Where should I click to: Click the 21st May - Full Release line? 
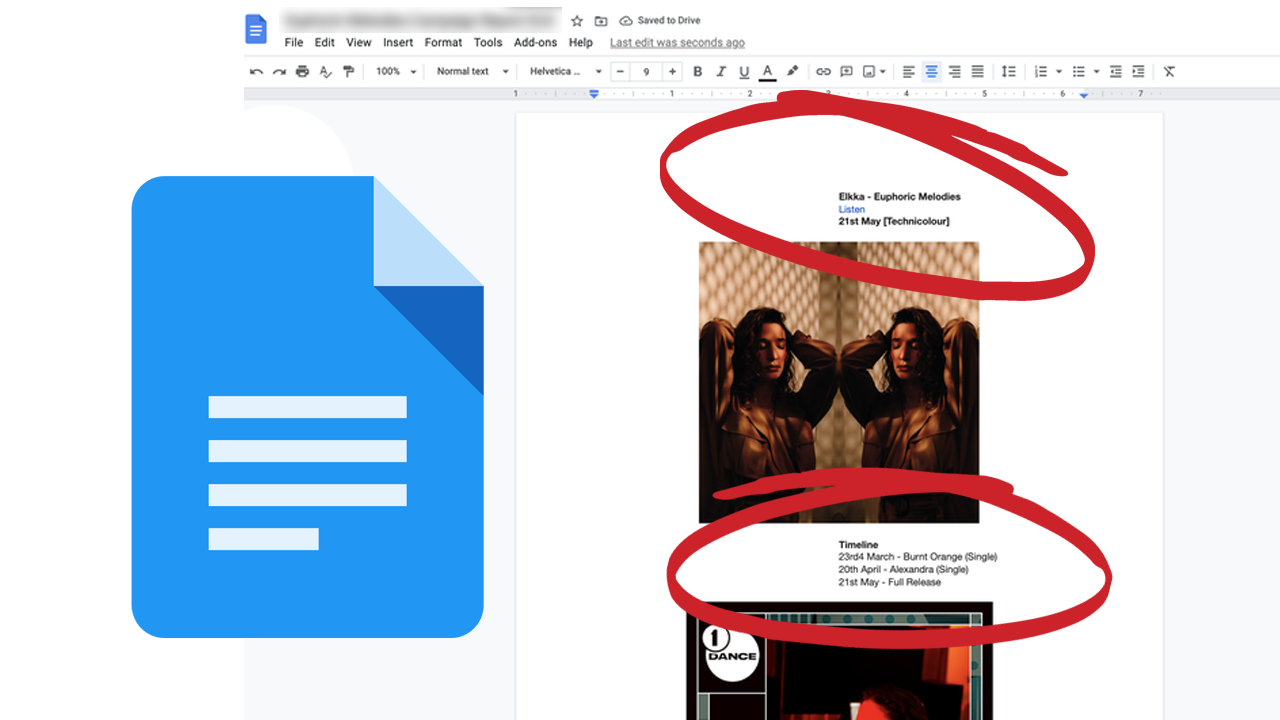[x=889, y=582]
